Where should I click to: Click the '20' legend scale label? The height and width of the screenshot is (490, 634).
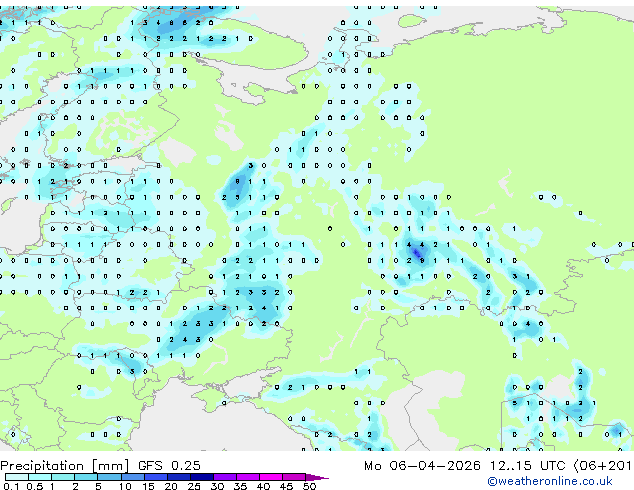tap(171, 486)
